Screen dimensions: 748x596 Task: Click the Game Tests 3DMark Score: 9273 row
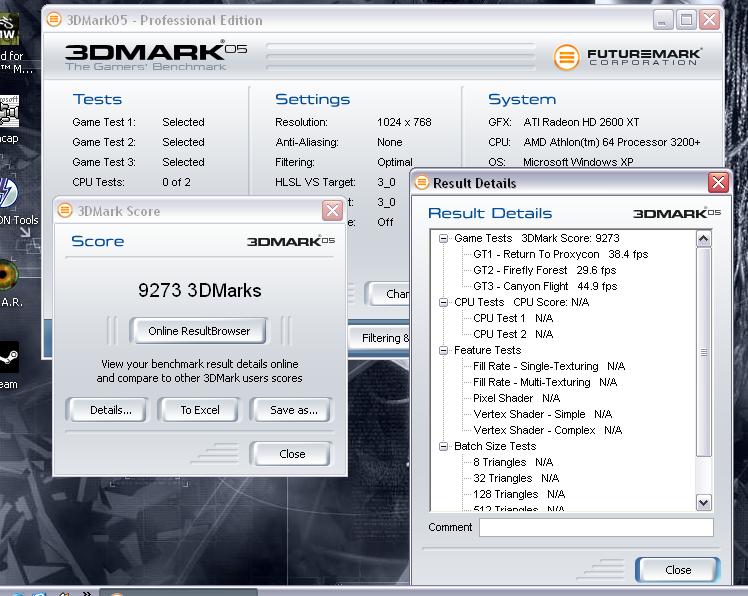click(537, 238)
